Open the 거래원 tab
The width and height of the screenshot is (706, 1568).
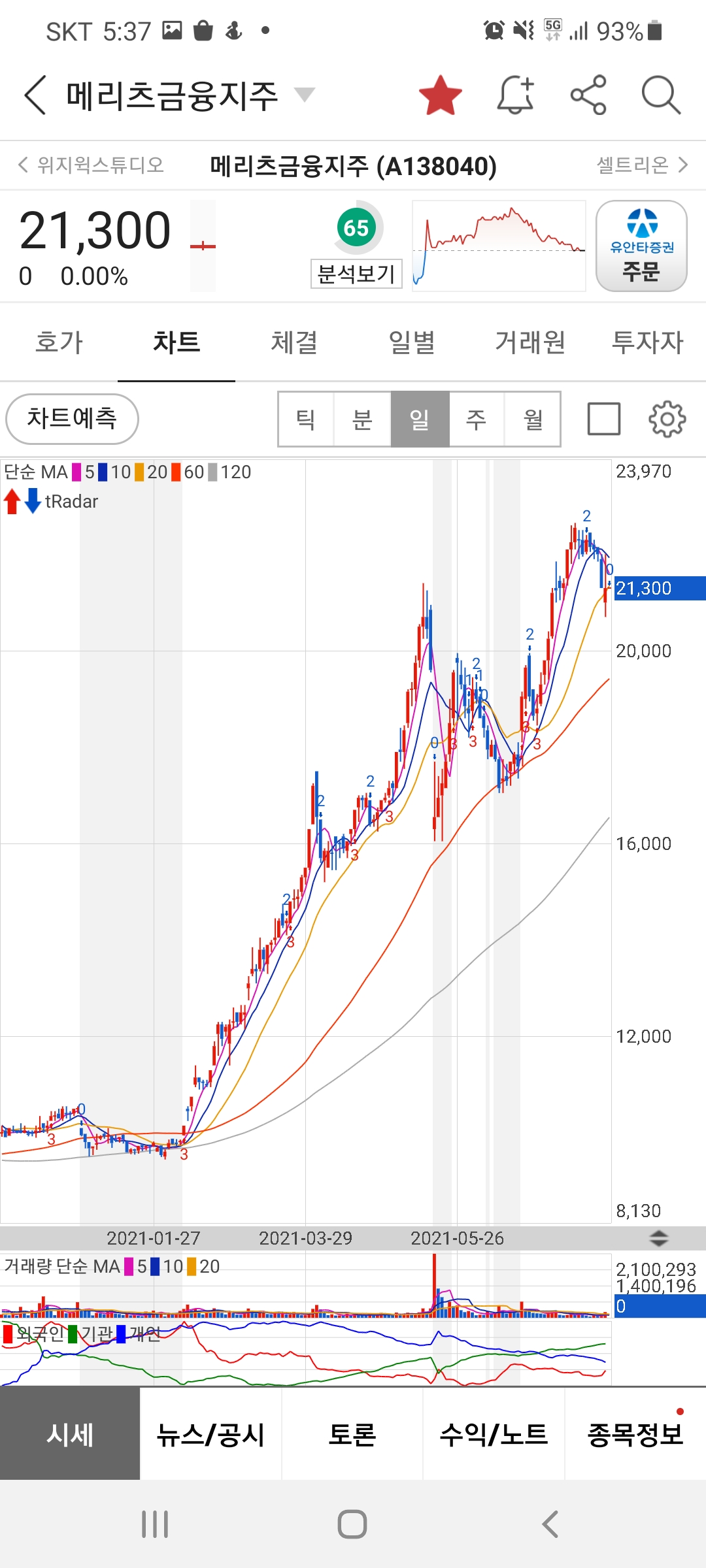(x=529, y=342)
